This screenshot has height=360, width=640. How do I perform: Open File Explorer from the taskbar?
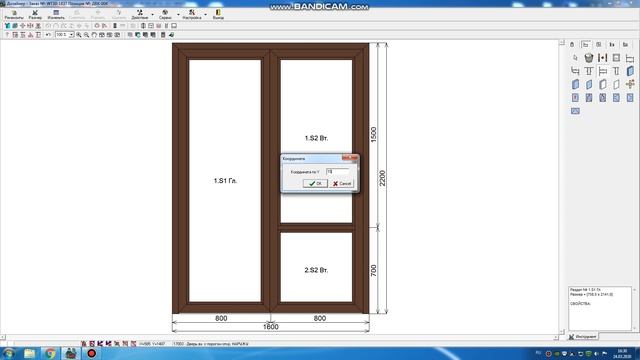click(x=29, y=353)
